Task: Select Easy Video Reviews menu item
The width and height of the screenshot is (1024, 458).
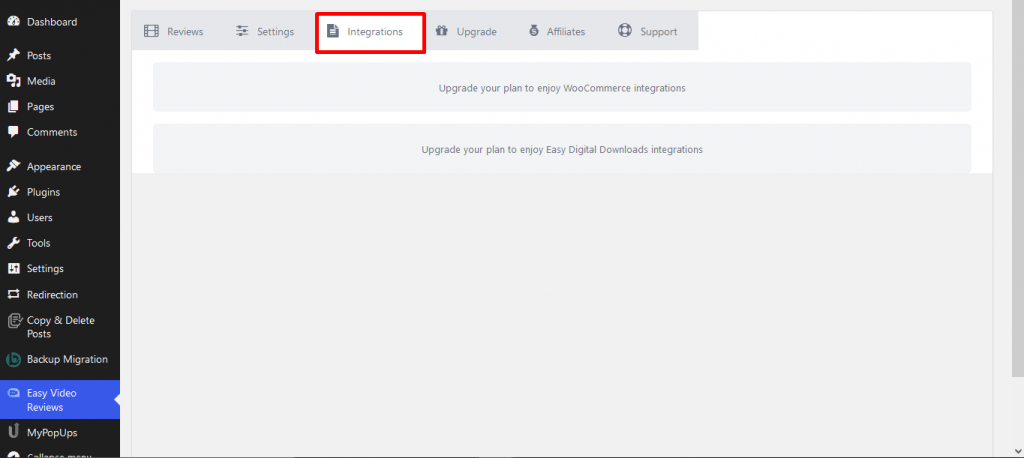Action: [x=60, y=400]
